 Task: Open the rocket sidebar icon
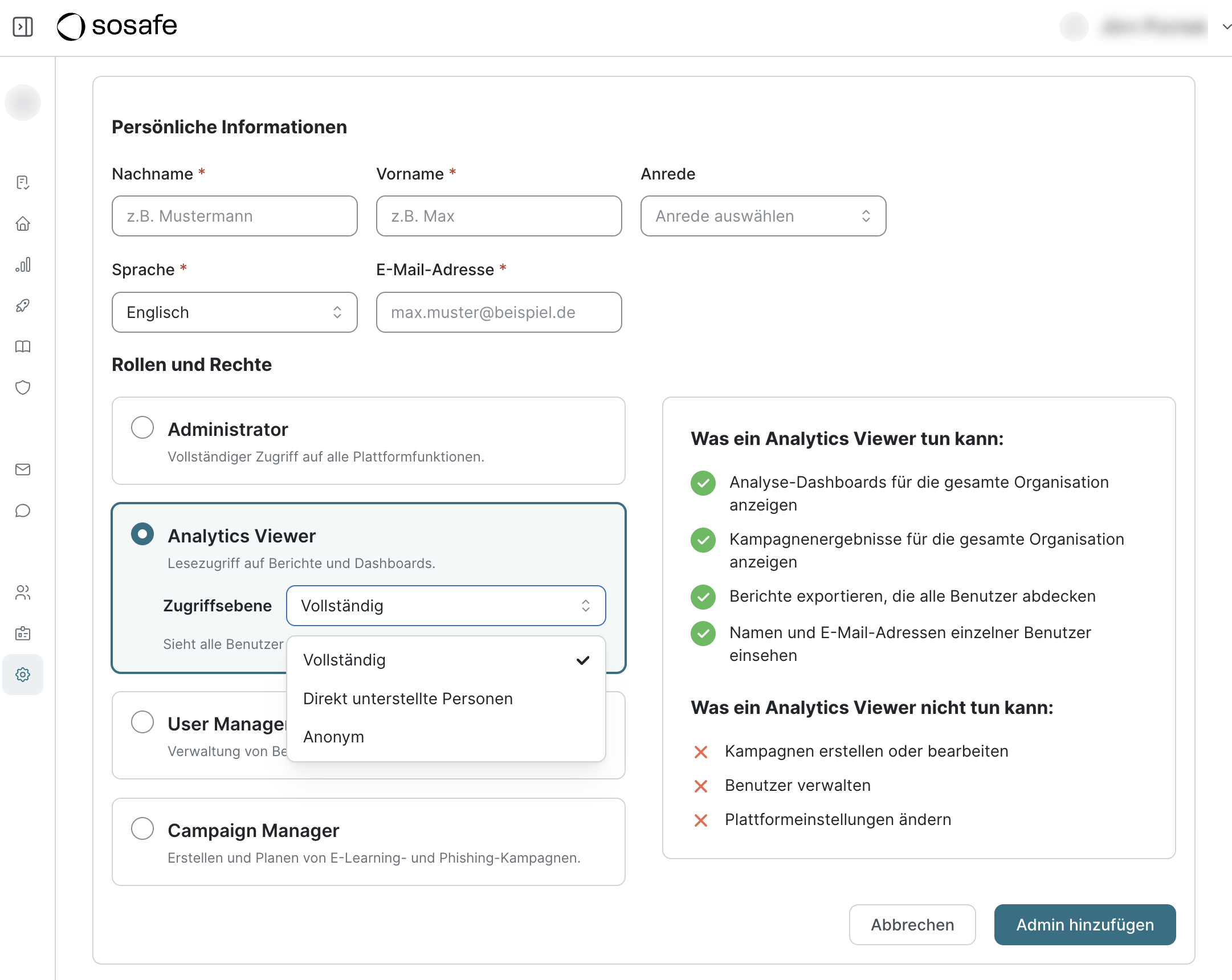23,306
